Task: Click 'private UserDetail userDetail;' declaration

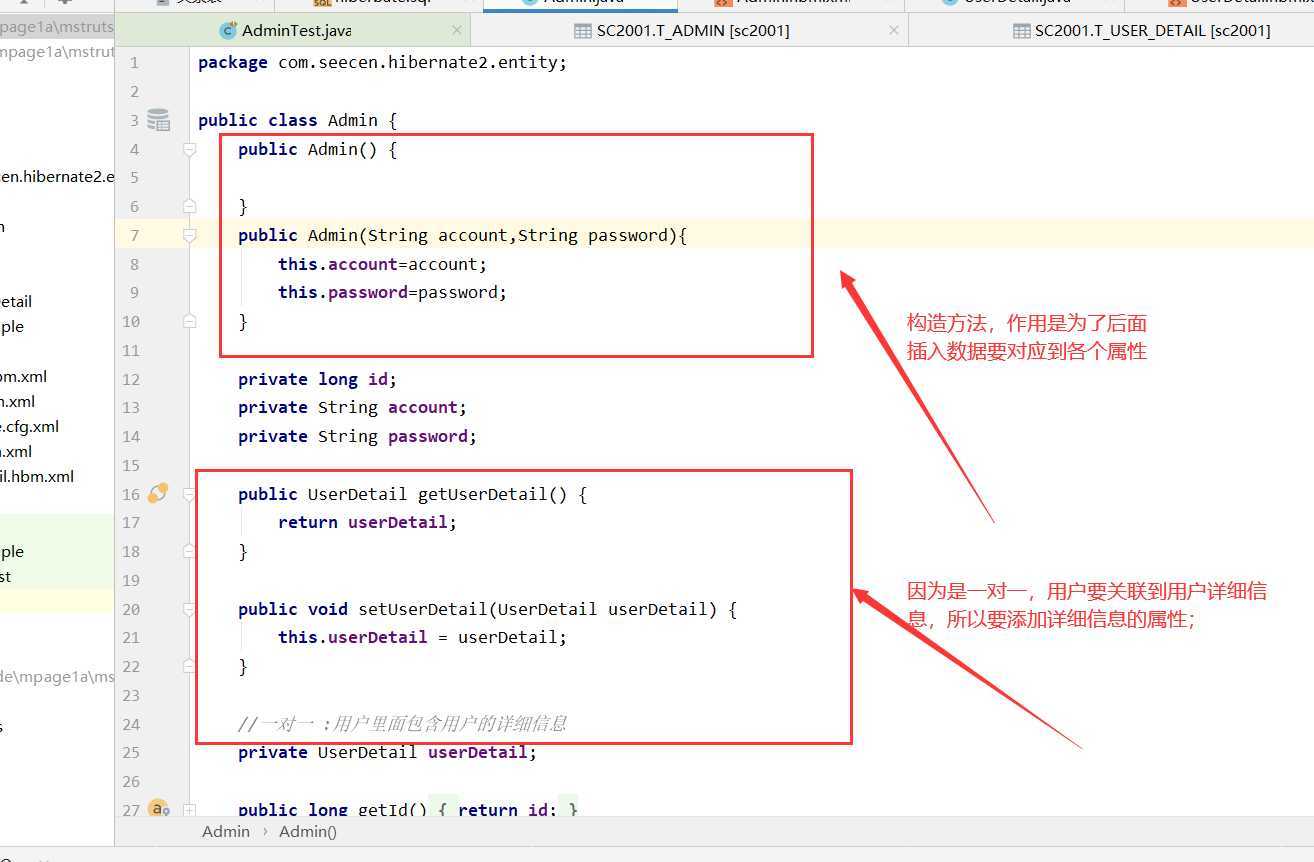Action: tap(387, 752)
